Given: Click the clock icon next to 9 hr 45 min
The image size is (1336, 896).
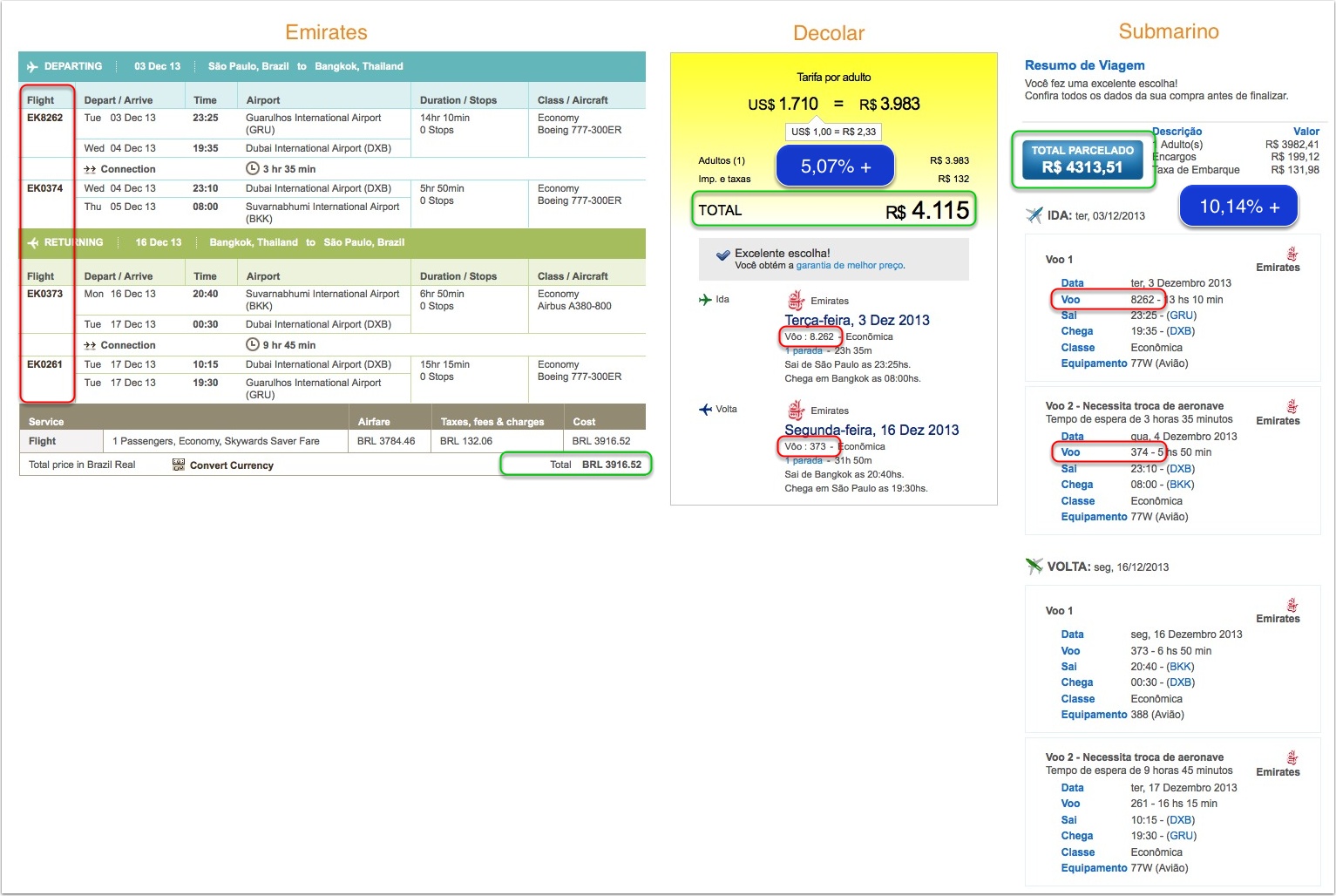Looking at the screenshot, I should coord(253,344).
